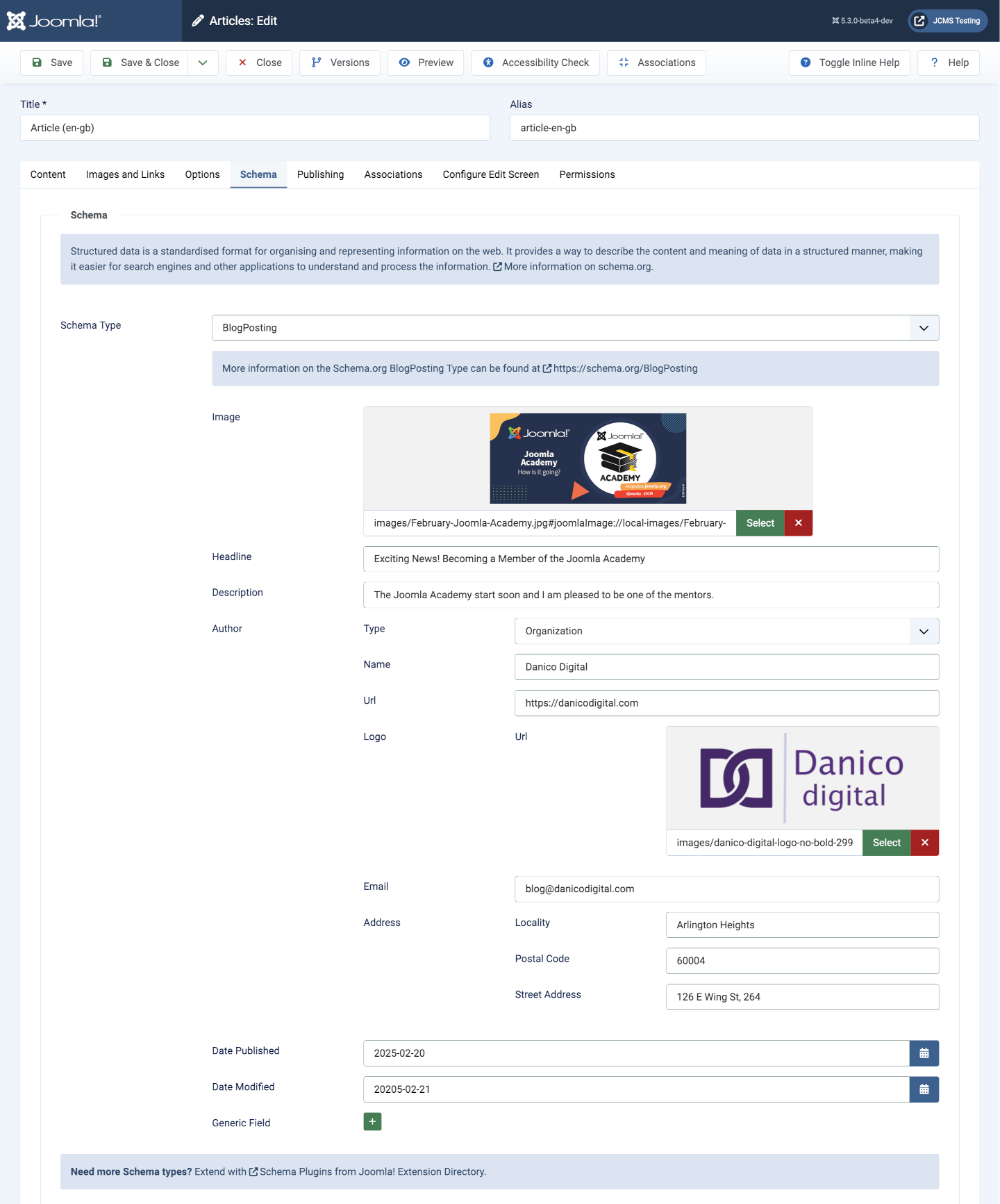Preview the article

tap(426, 63)
